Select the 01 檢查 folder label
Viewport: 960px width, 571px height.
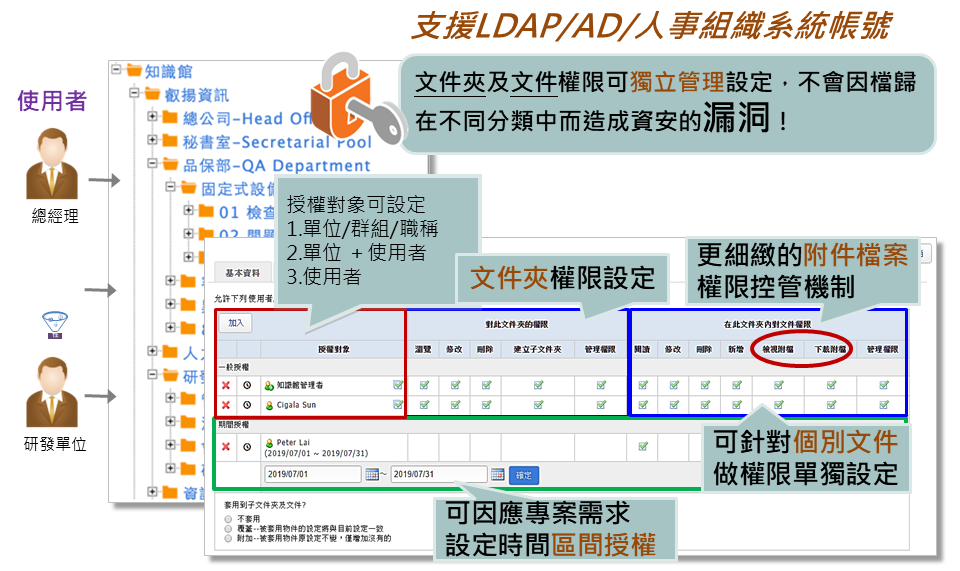click(x=247, y=212)
